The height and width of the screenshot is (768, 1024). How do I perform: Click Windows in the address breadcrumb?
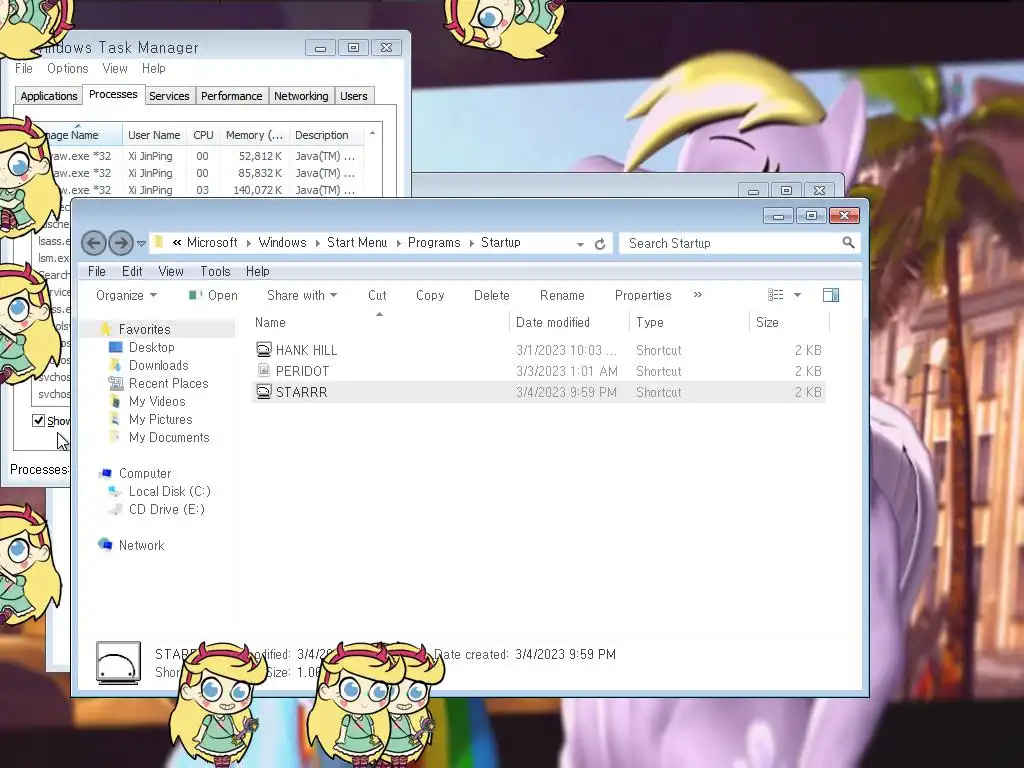point(282,242)
